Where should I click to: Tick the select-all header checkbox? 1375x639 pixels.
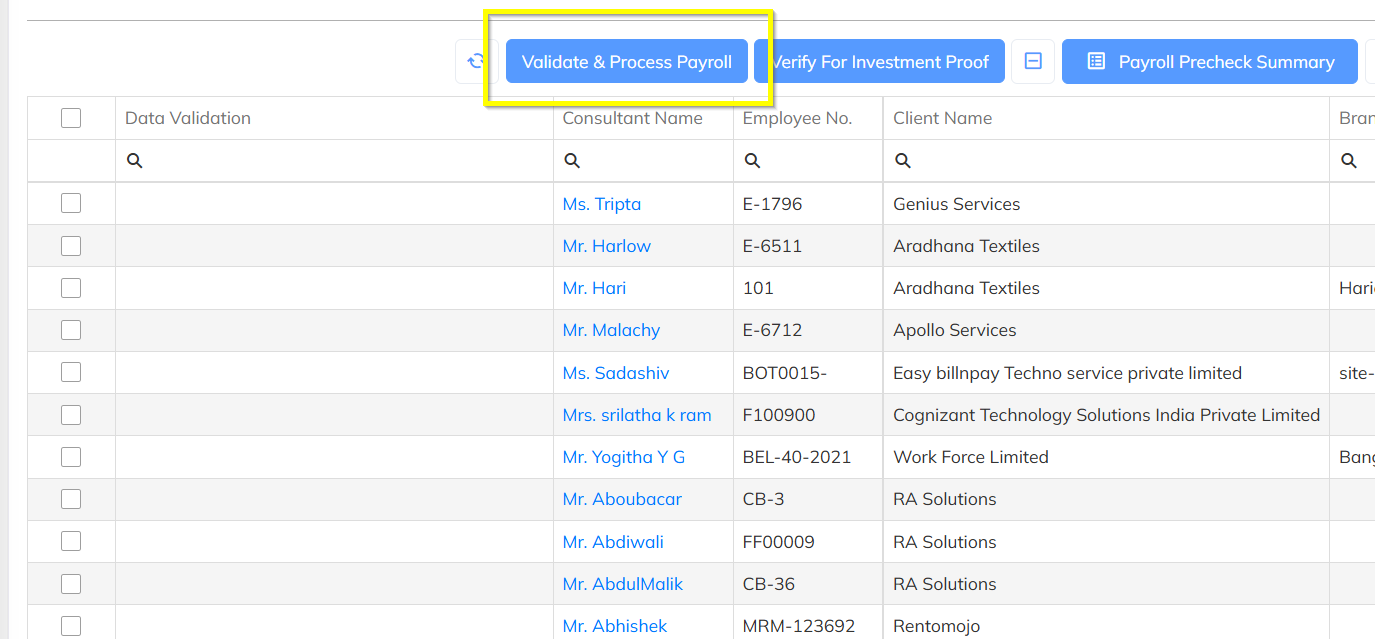(x=71, y=118)
